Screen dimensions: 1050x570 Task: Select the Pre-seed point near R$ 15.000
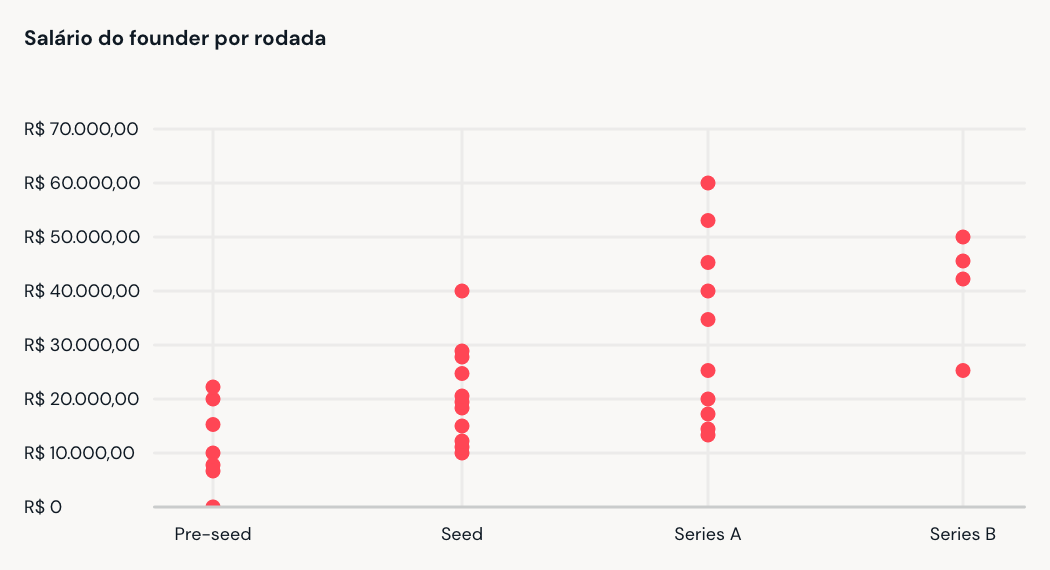213,425
